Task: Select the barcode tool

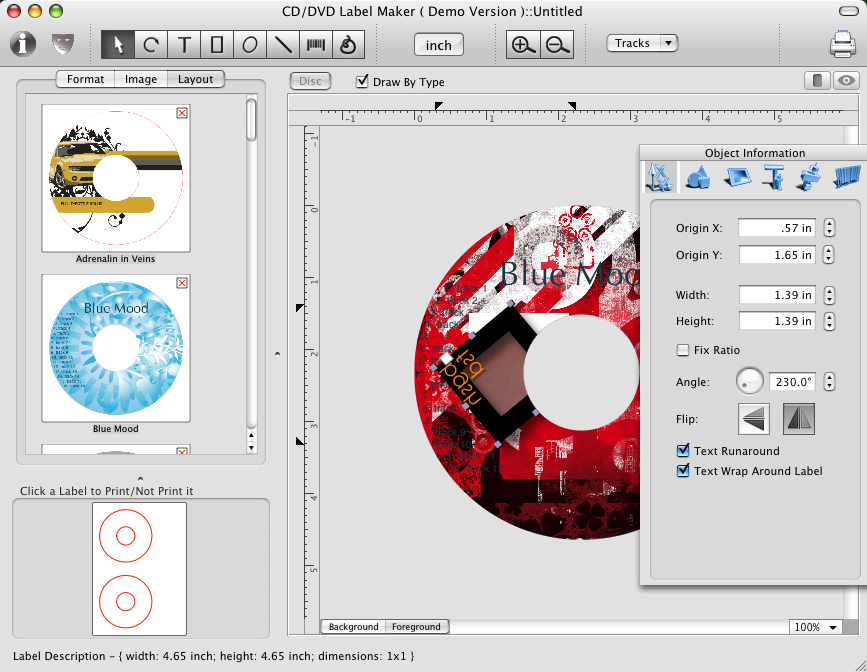Action: click(x=316, y=45)
